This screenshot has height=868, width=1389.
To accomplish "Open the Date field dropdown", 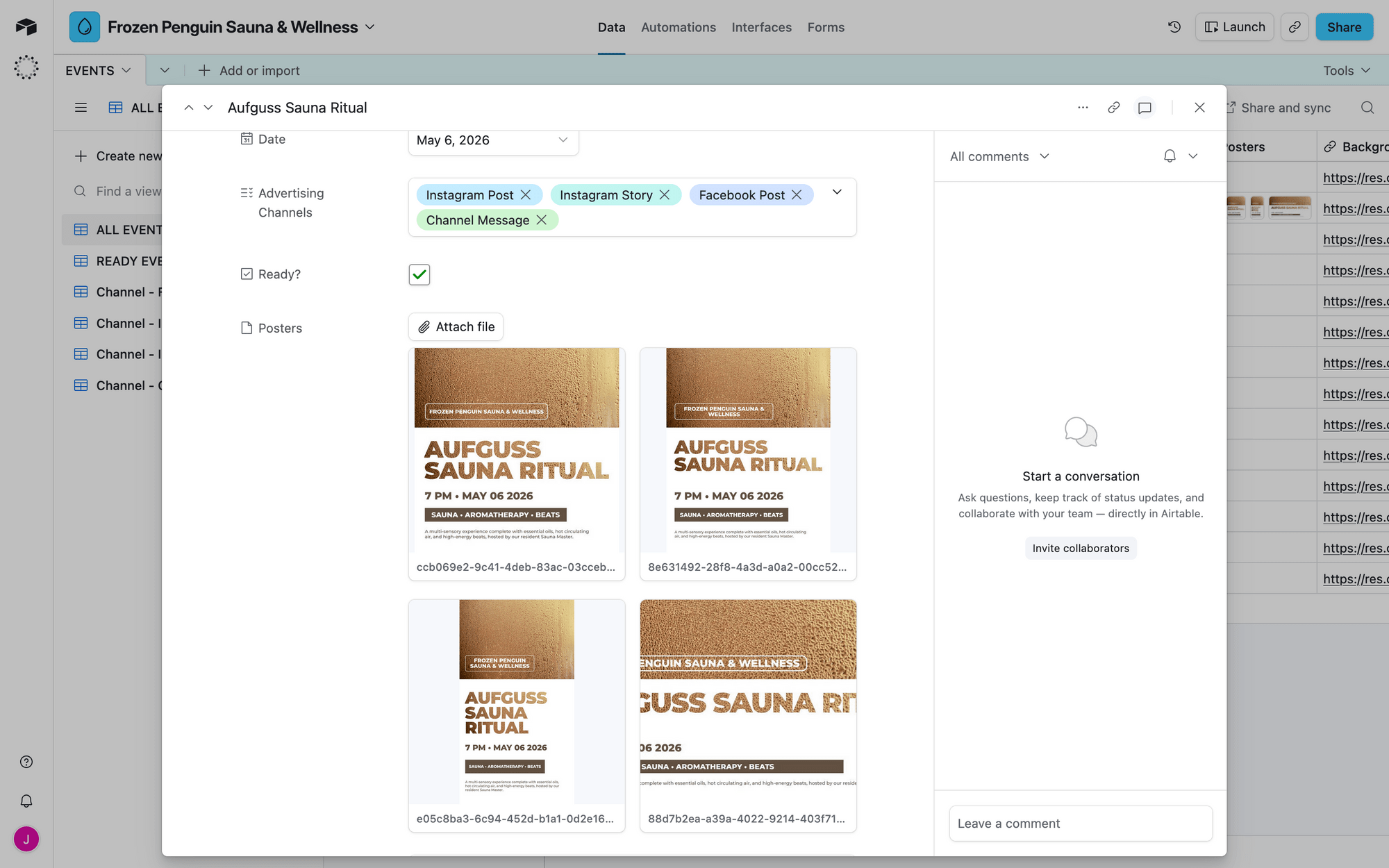I will point(563,140).
